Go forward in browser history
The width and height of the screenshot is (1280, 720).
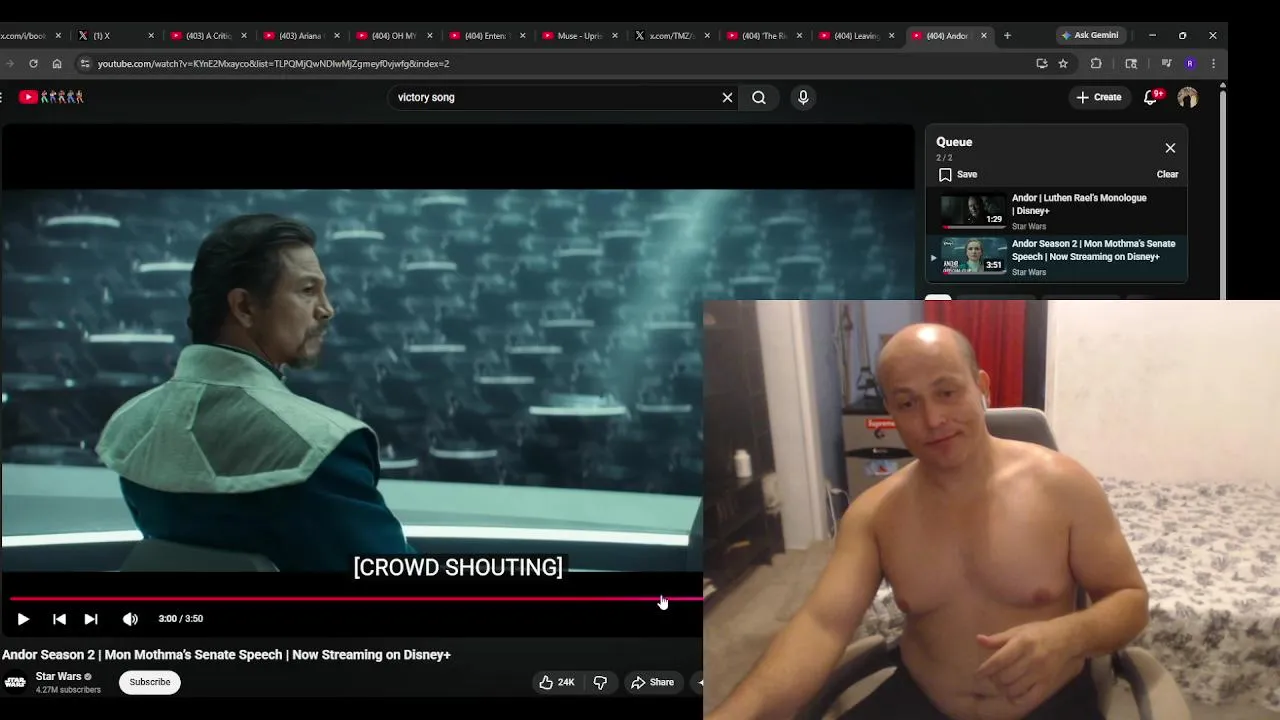click(x=9, y=63)
